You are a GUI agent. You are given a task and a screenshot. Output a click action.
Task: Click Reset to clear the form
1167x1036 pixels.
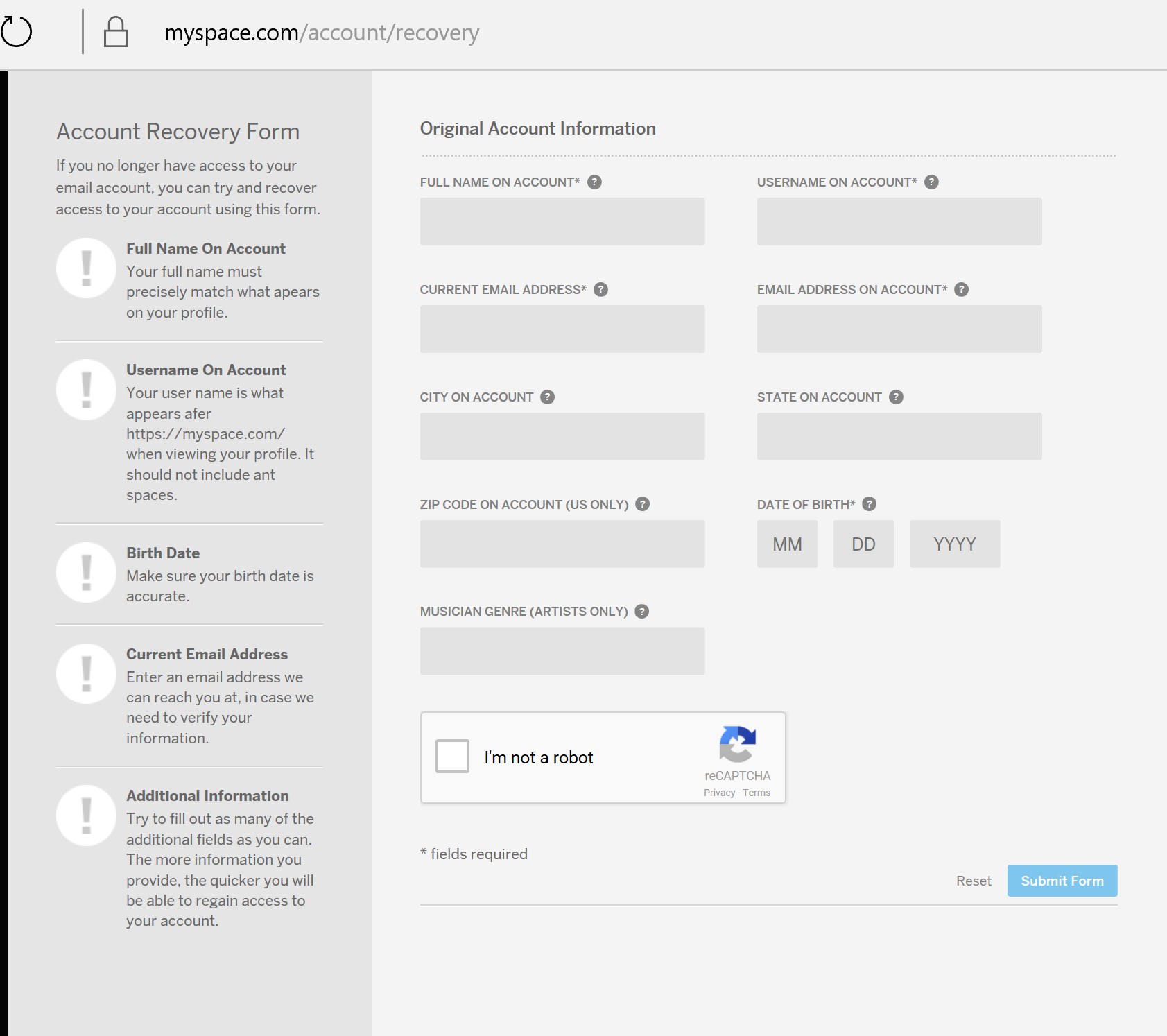click(x=974, y=881)
